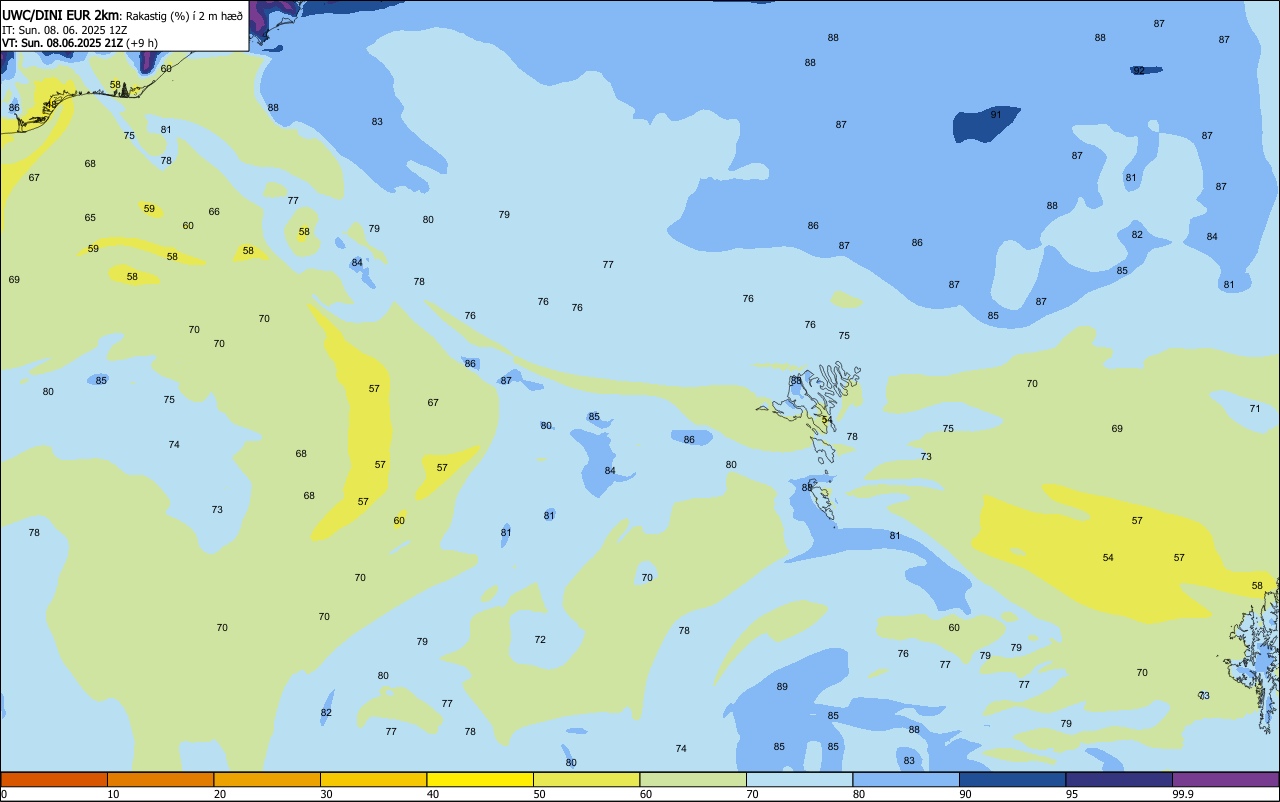
Task: Click the pale yellow 50–60 legend swatch
Action: (586, 779)
